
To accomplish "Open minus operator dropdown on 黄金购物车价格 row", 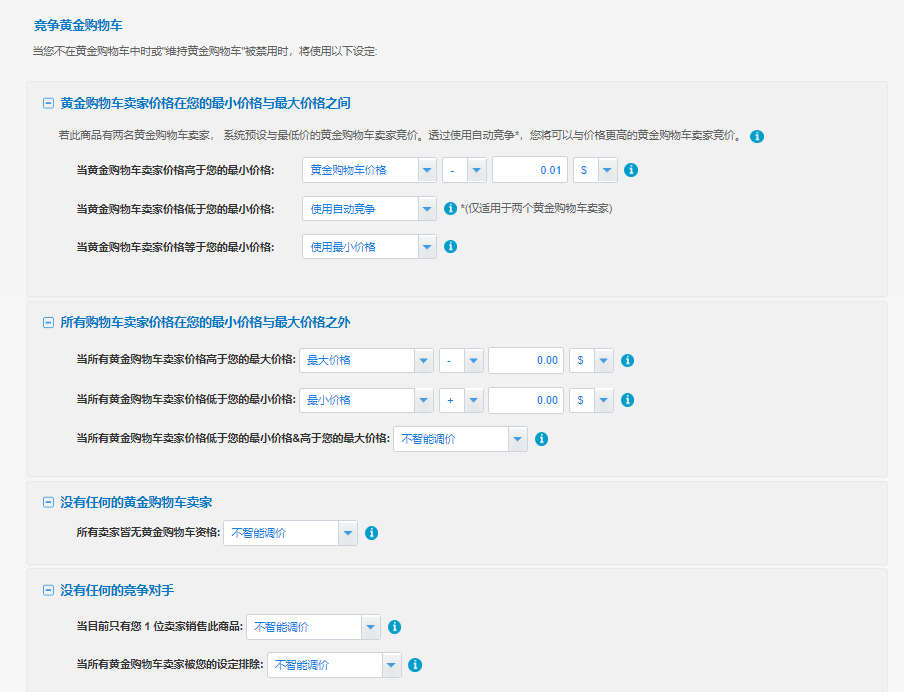I will tap(464, 170).
